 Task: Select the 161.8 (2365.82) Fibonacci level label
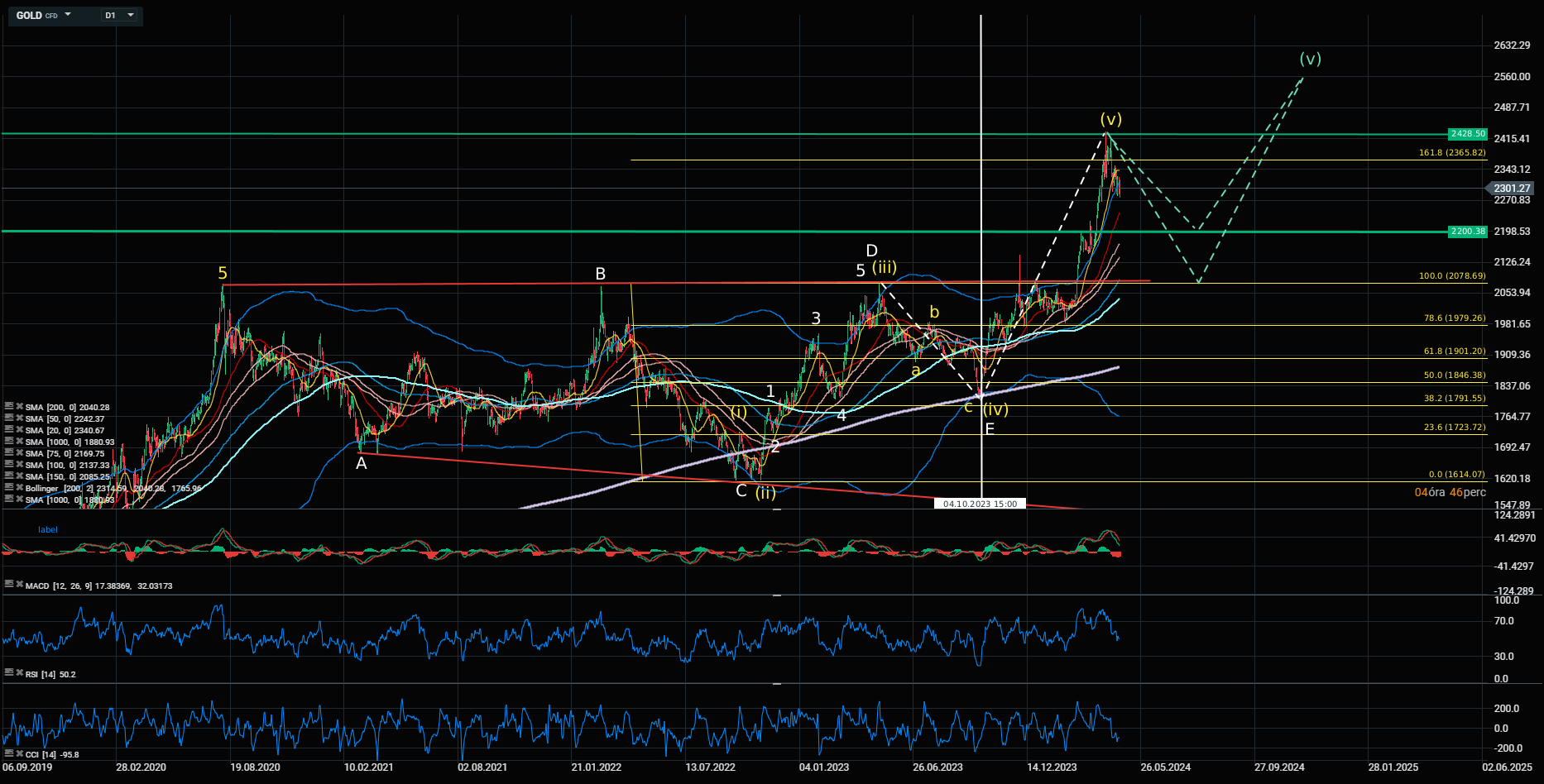click(x=1451, y=153)
